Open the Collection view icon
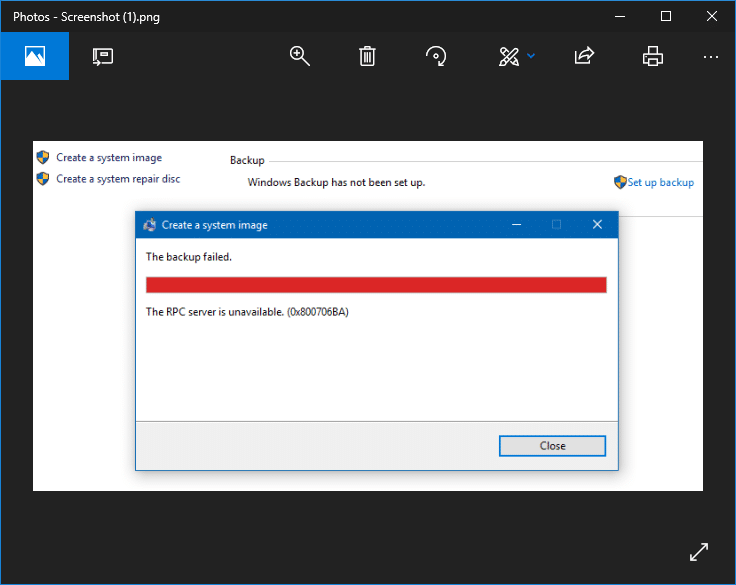736x585 pixels. pos(35,56)
